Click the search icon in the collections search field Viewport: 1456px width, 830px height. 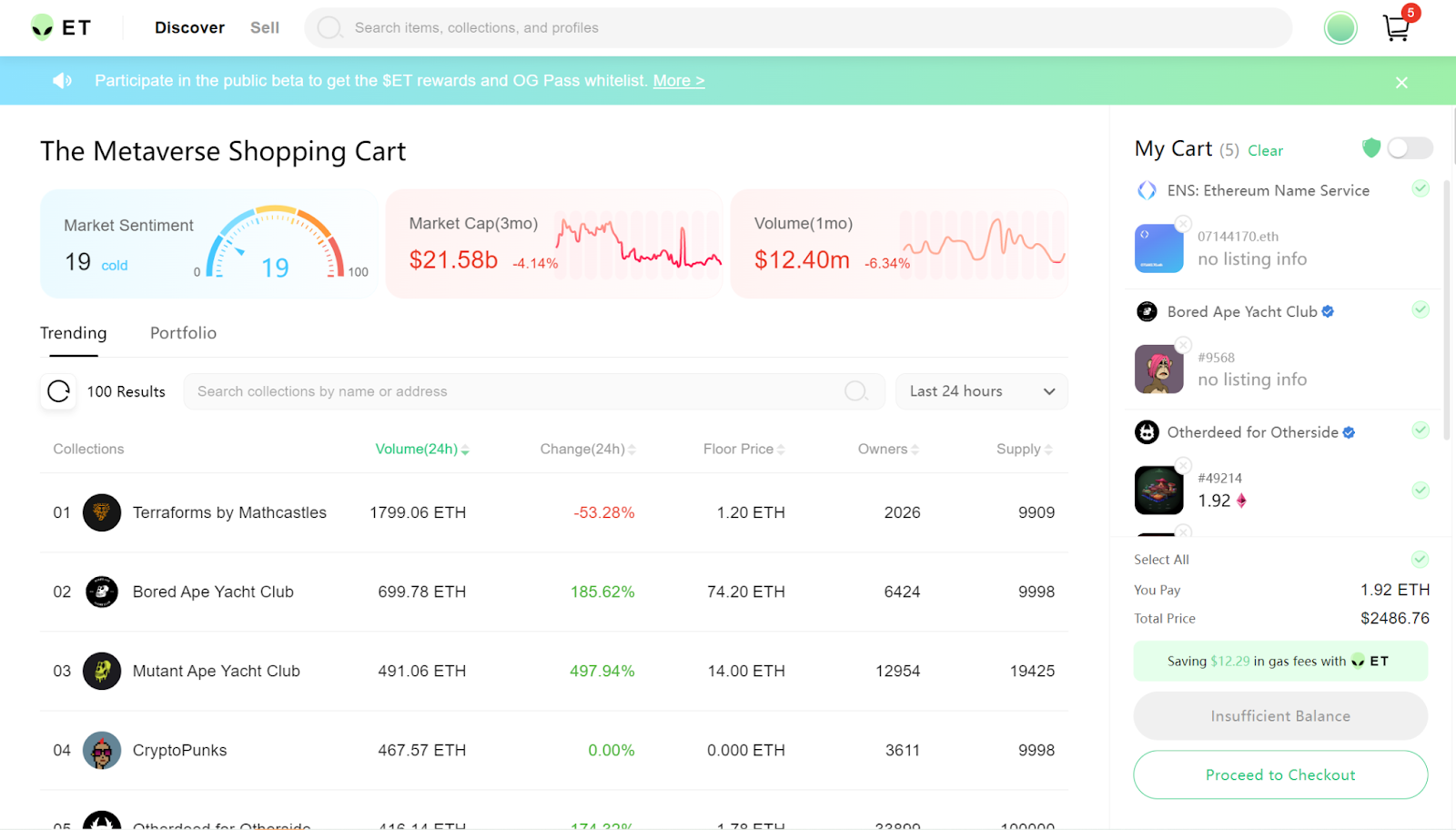coord(855,391)
